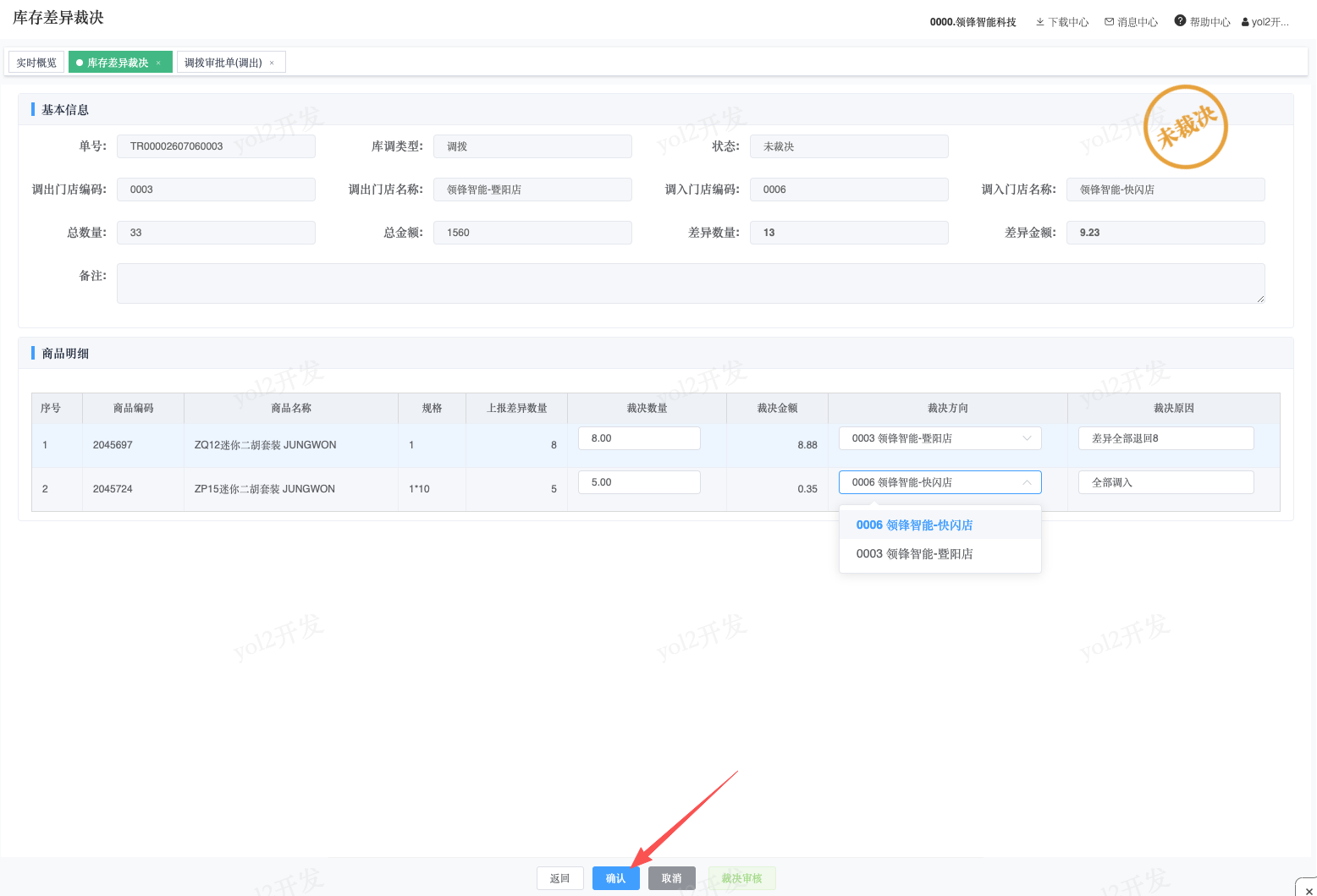The image size is (1317, 896).
Task: Close the 调拨审批单(调出) tab via x
Action: 272,63
